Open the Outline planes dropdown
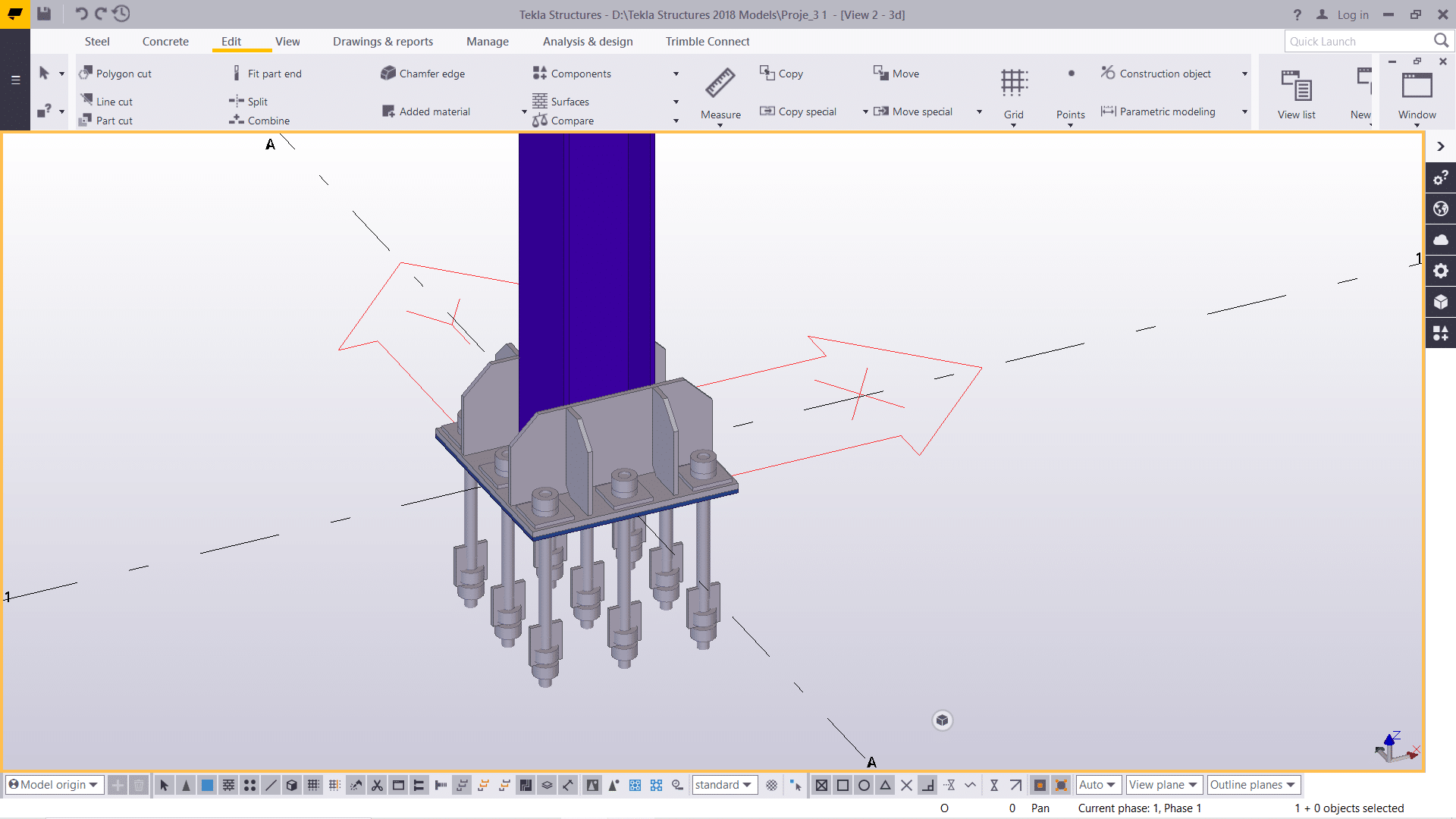The image size is (1456, 819). (1253, 785)
